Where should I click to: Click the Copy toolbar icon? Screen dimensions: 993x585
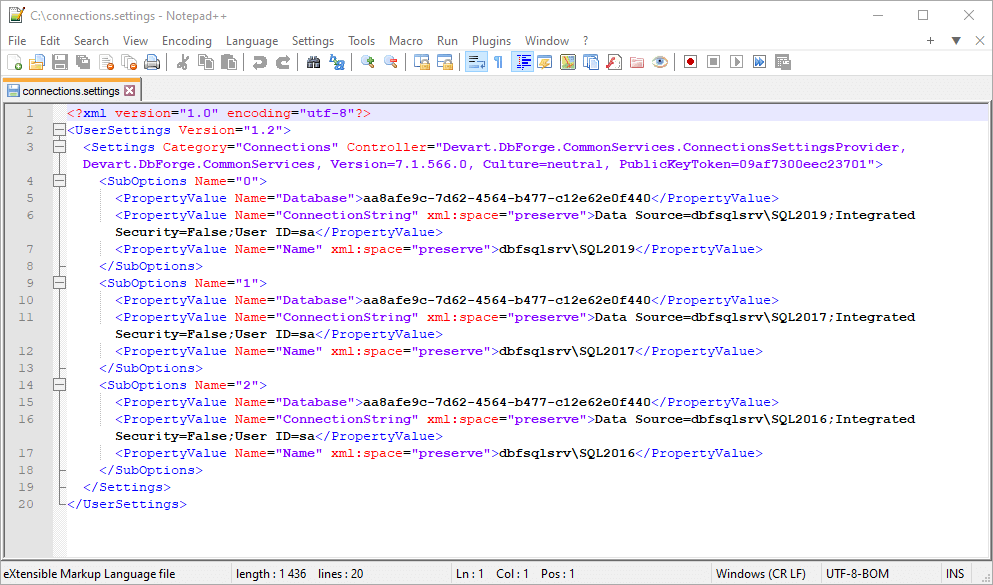point(206,62)
